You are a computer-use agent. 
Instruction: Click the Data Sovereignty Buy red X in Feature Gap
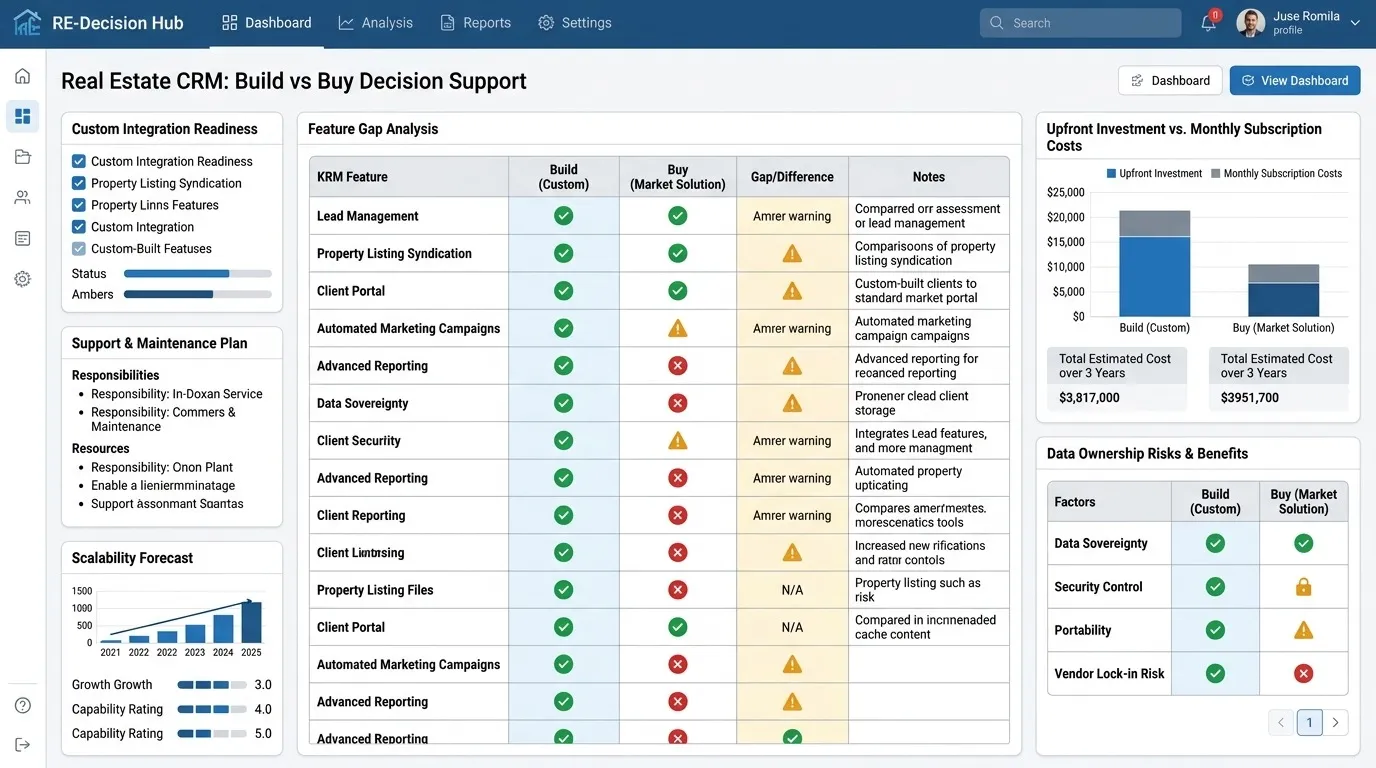tap(678, 403)
